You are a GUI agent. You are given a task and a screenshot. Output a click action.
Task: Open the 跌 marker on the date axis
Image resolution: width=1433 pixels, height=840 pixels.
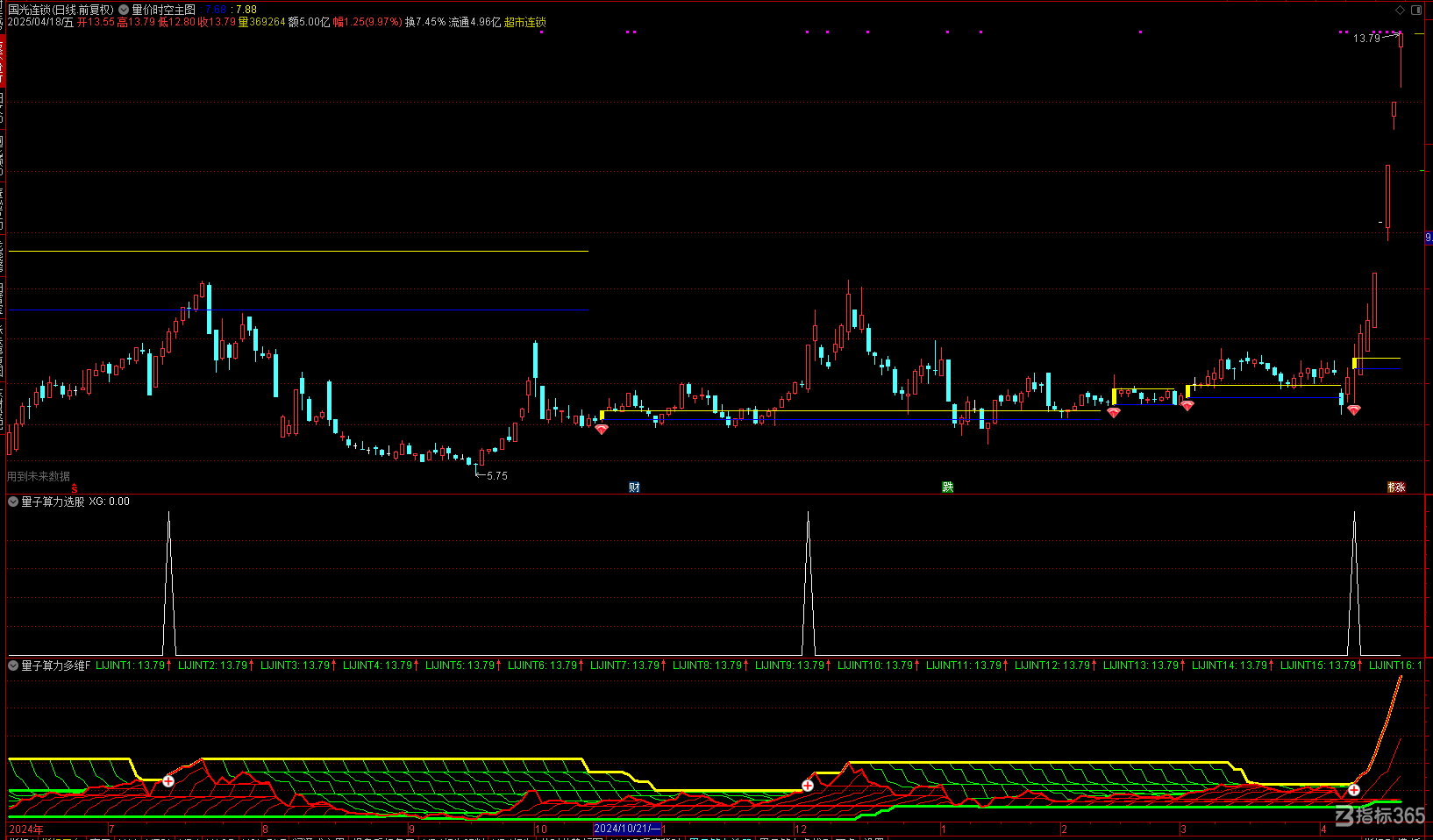pos(947,487)
